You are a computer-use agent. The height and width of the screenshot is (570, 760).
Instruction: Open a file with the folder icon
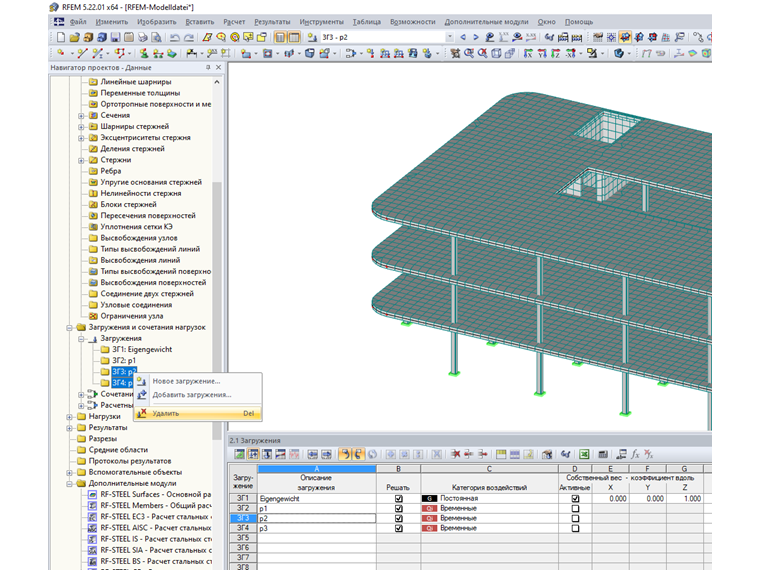click(75, 37)
